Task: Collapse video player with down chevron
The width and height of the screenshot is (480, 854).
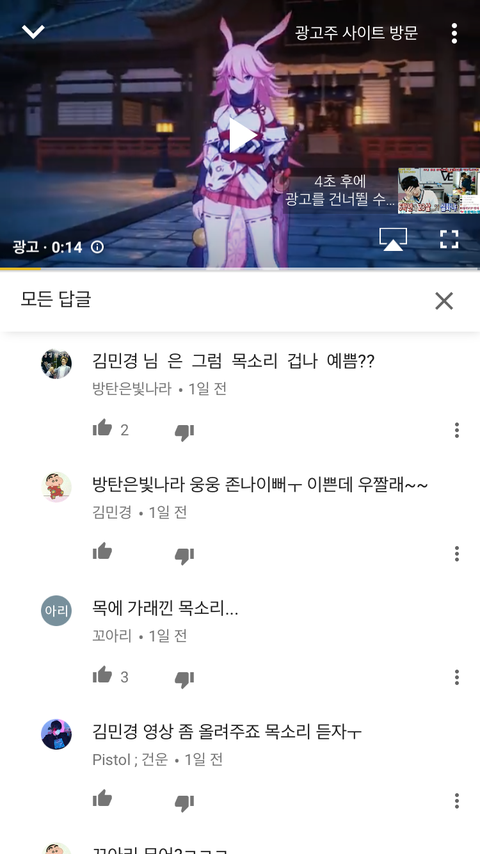Action: click(x=33, y=32)
